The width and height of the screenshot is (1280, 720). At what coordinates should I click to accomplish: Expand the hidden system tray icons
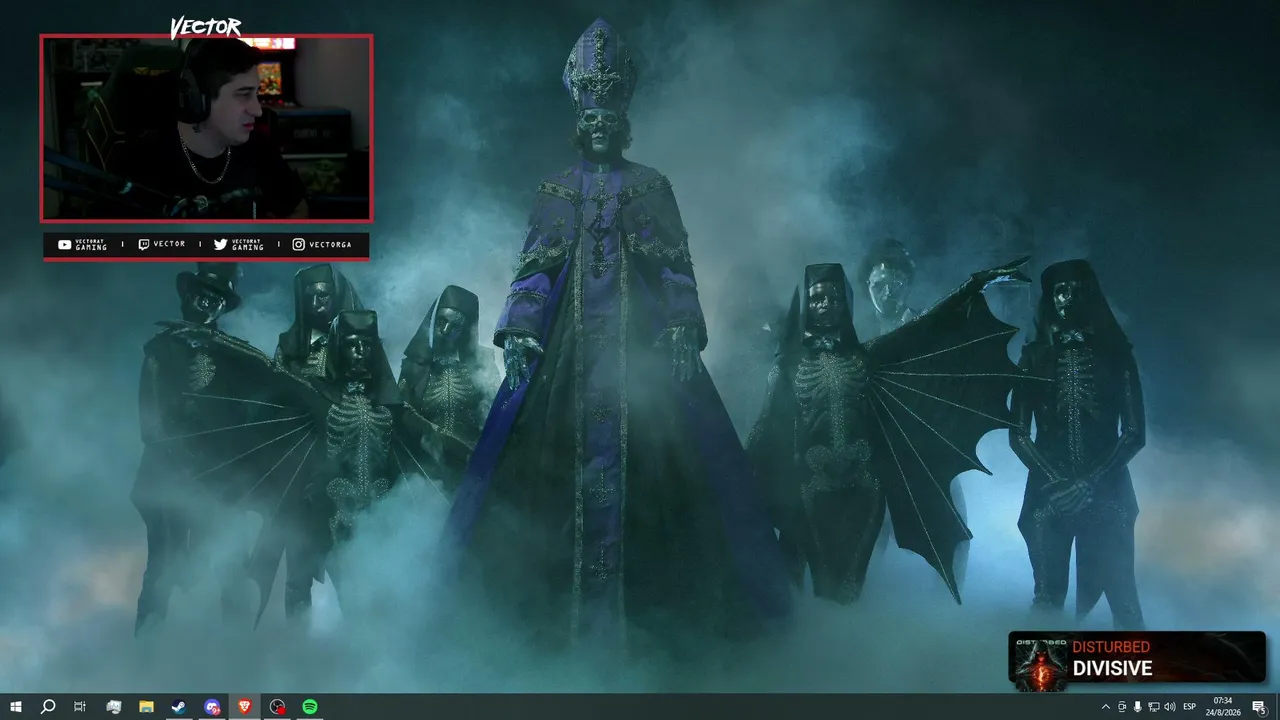(x=1105, y=707)
